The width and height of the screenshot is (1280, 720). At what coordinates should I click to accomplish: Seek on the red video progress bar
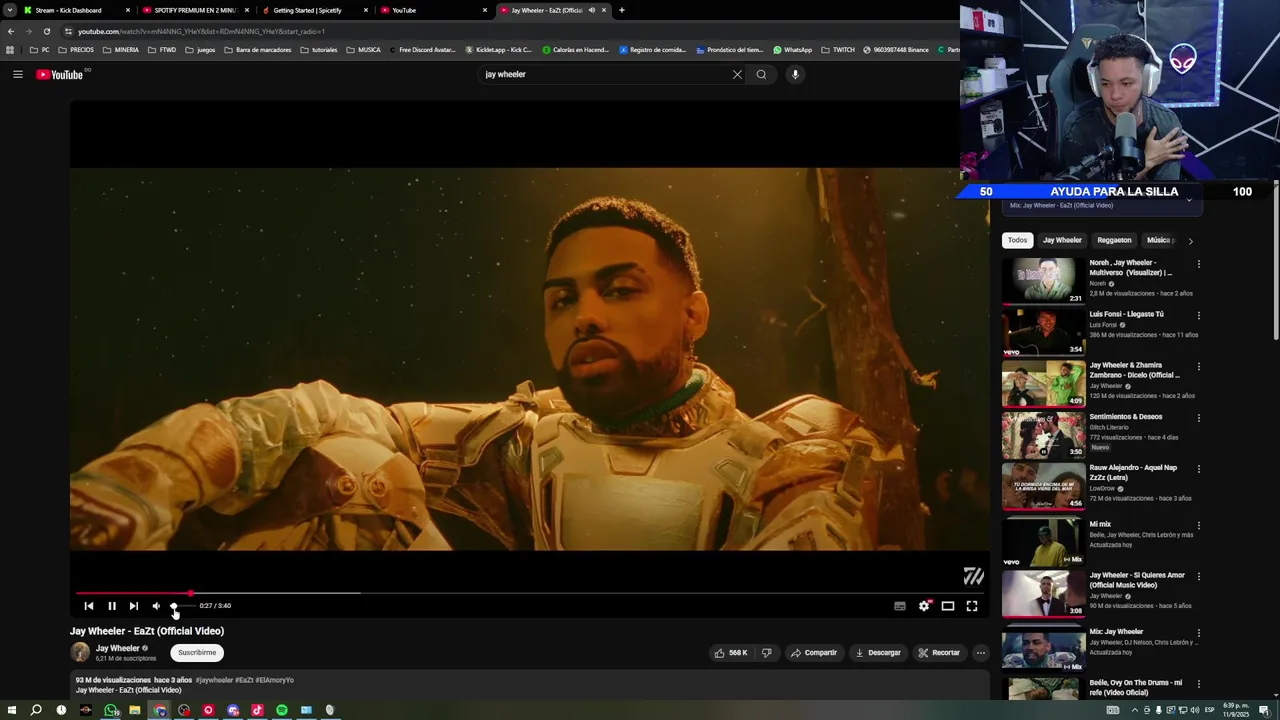[x=530, y=593]
